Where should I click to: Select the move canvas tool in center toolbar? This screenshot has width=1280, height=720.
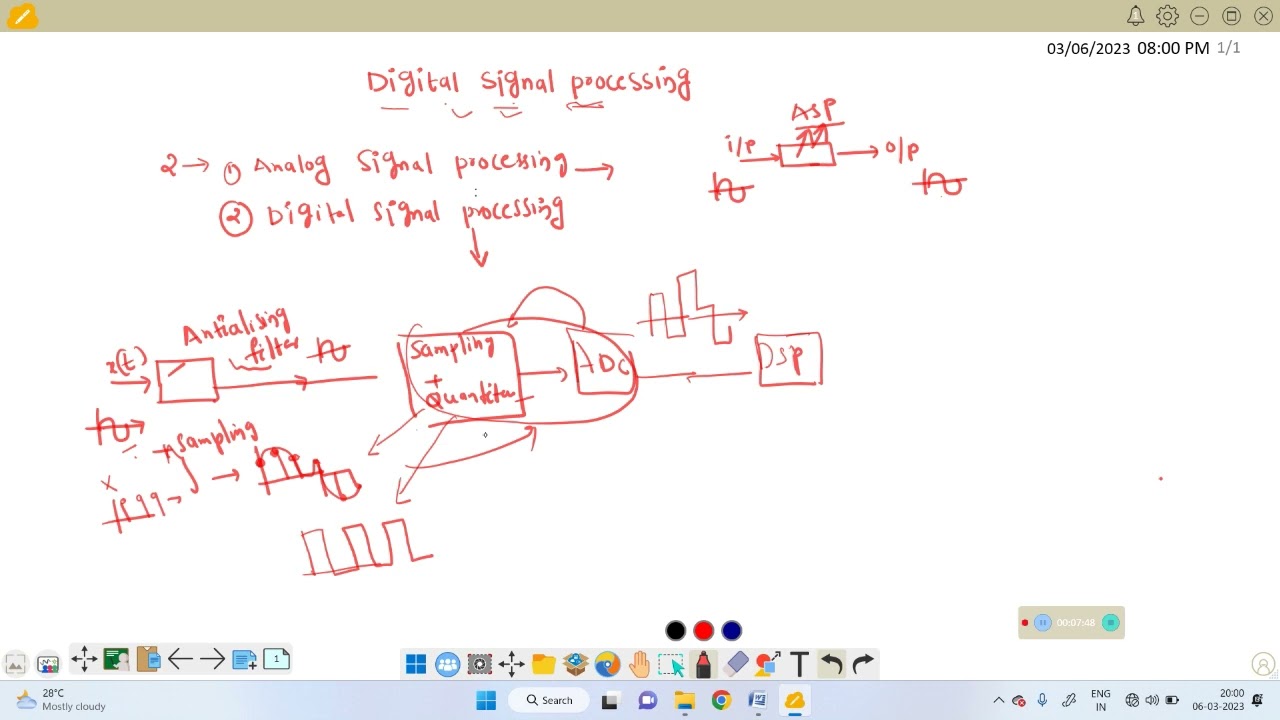(512, 664)
